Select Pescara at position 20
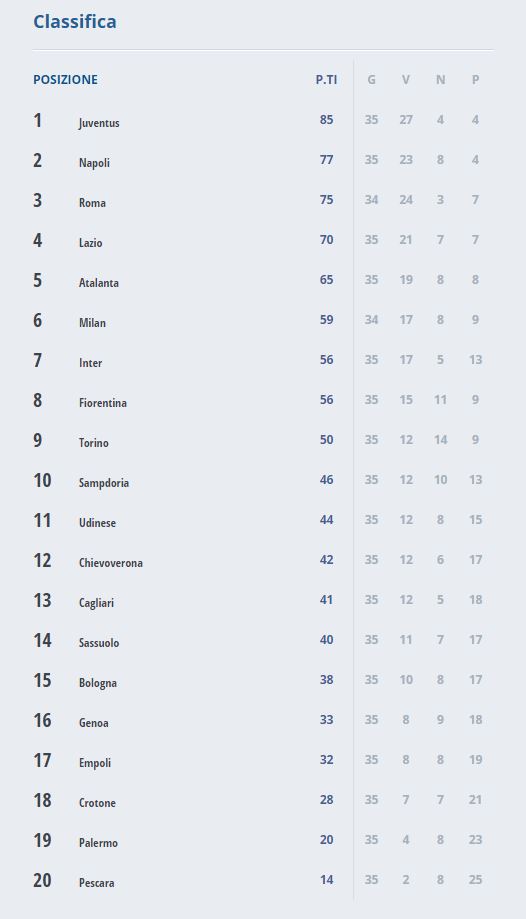526x919 pixels. click(96, 883)
